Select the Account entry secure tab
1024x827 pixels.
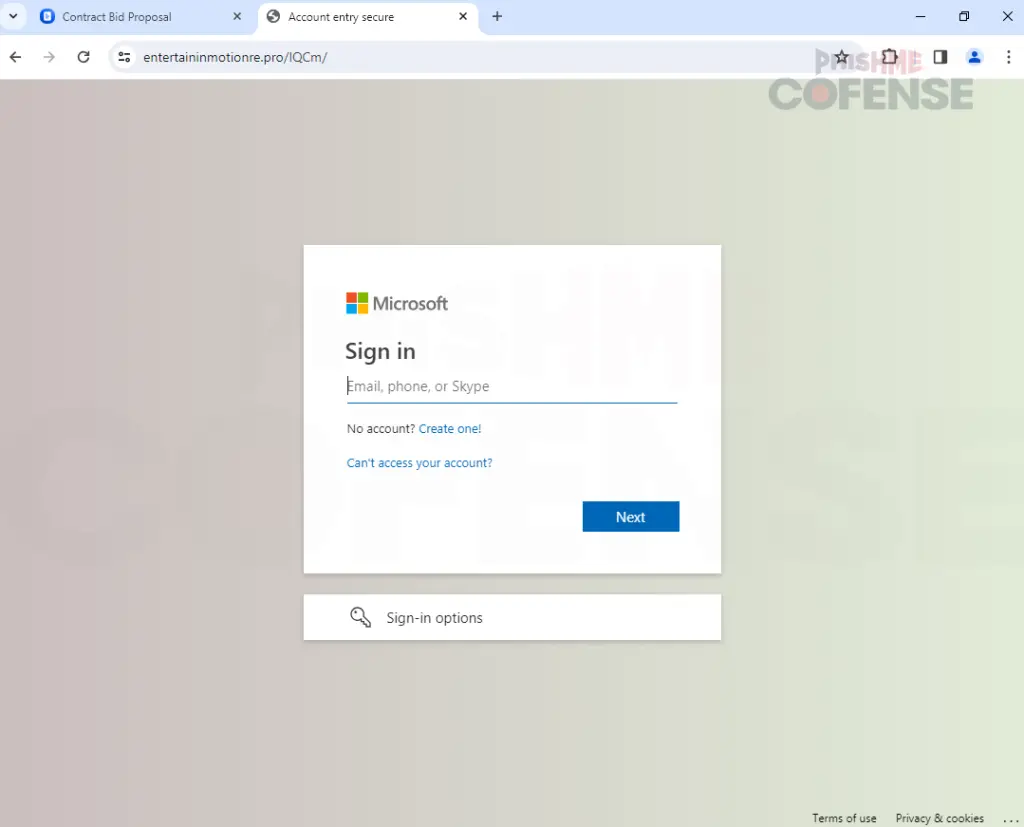point(368,17)
